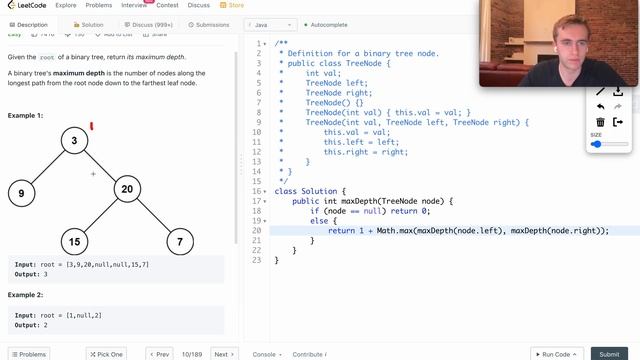Click tree node 3 in Example 1

coord(74,140)
